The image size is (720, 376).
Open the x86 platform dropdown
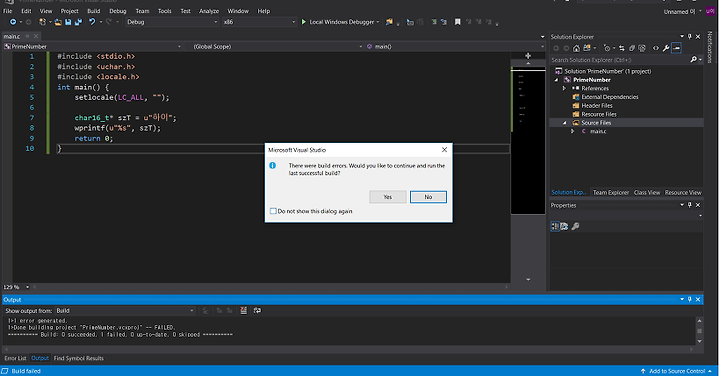point(259,22)
